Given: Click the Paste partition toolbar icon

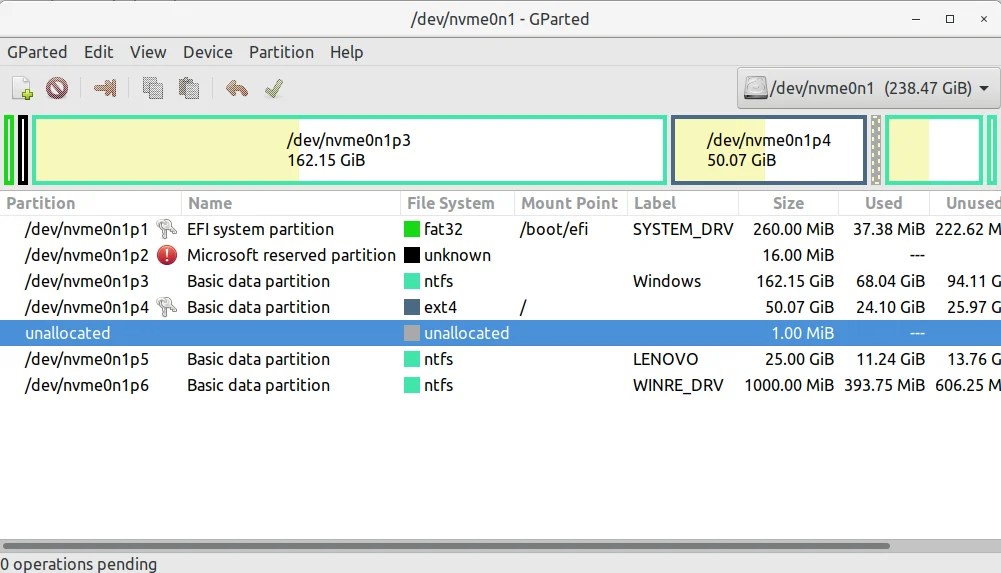Looking at the screenshot, I should pyautogui.click(x=188, y=88).
